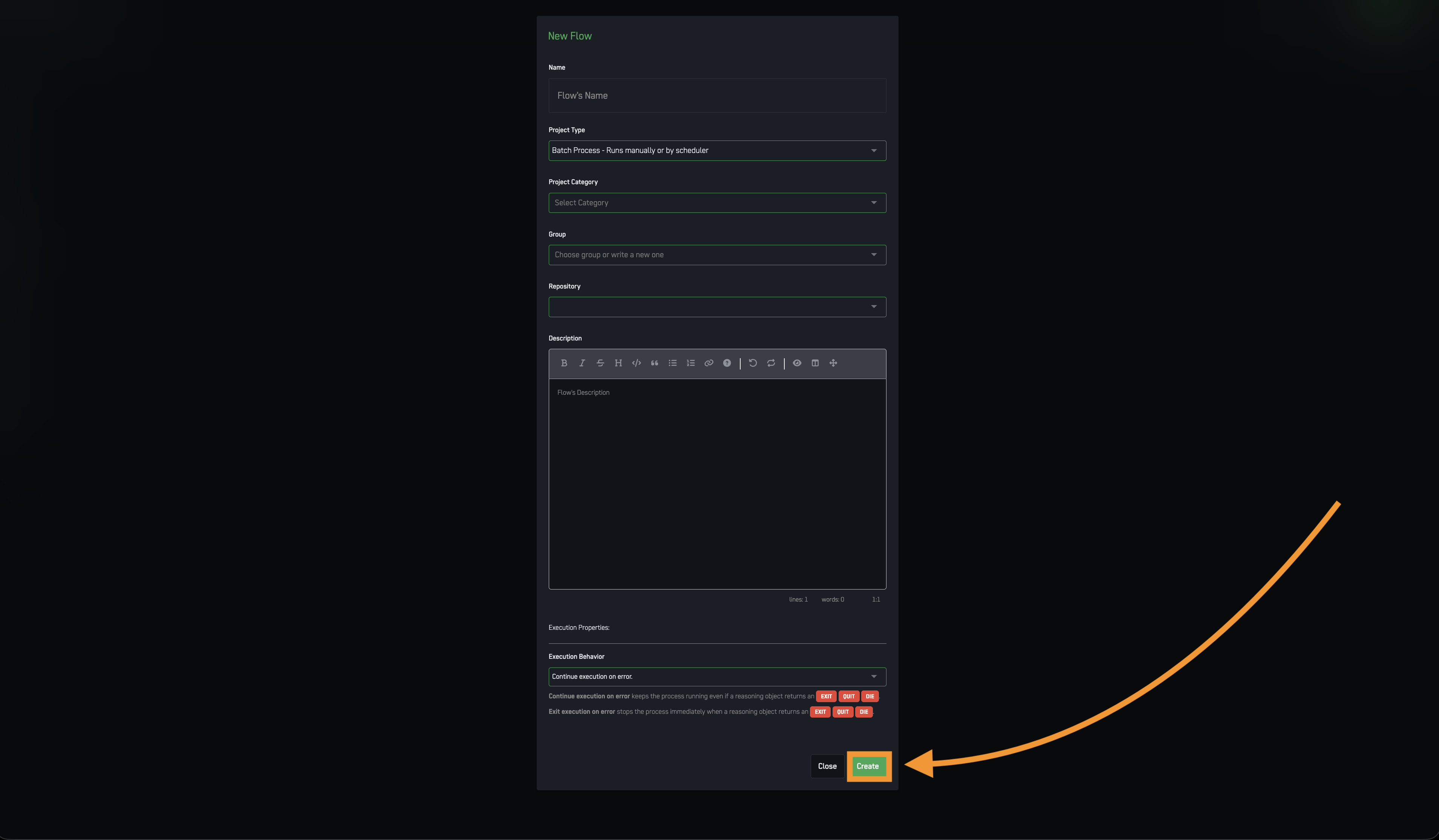Toggle fullscreen mode for Description editor
1439x840 pixels.
(x=833, y=363)
